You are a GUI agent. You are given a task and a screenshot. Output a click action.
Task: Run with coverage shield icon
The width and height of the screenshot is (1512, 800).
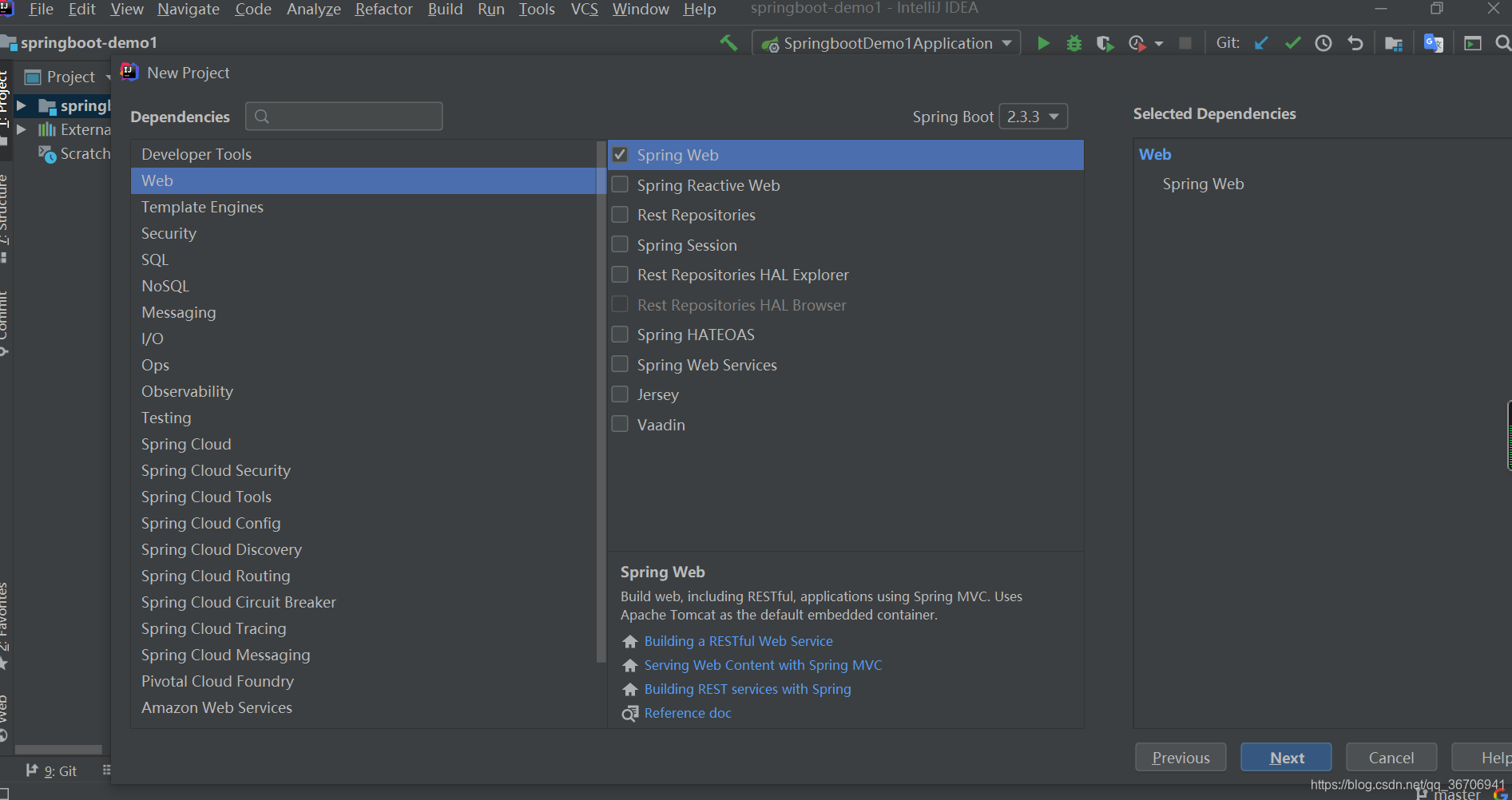(1105, 43)
